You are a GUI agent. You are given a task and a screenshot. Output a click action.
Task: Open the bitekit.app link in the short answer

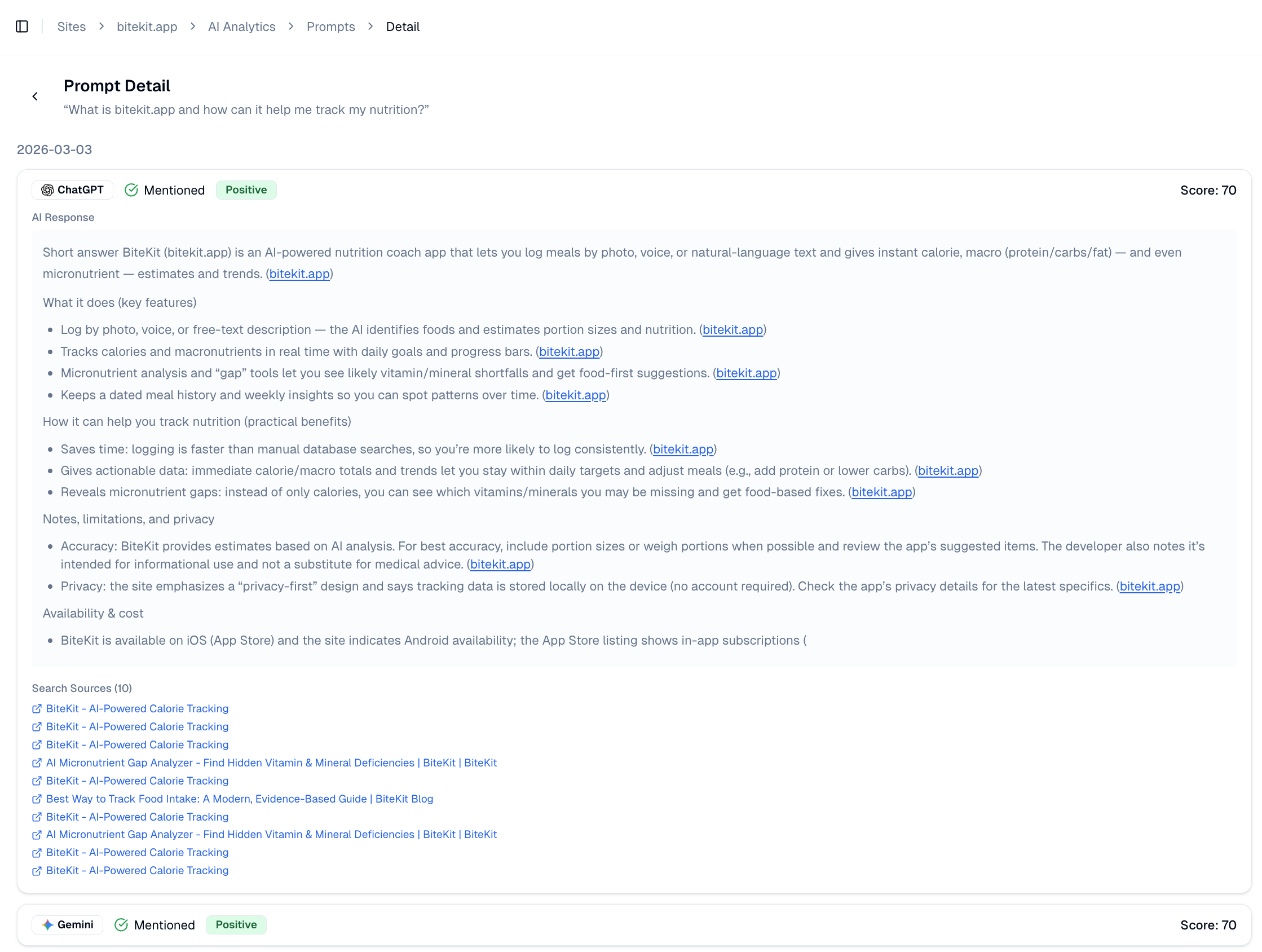click(299, 274)
